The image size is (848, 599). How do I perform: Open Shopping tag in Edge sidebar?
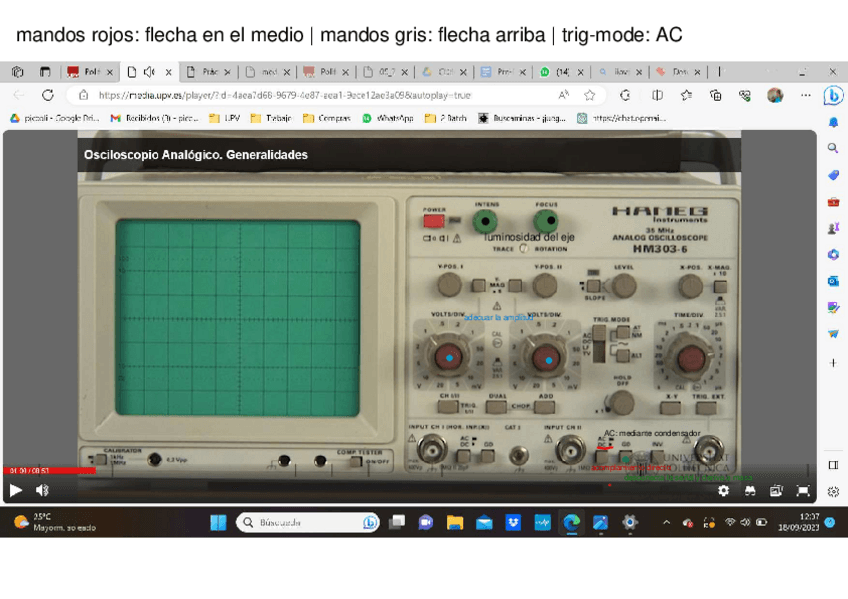point(833,175)
